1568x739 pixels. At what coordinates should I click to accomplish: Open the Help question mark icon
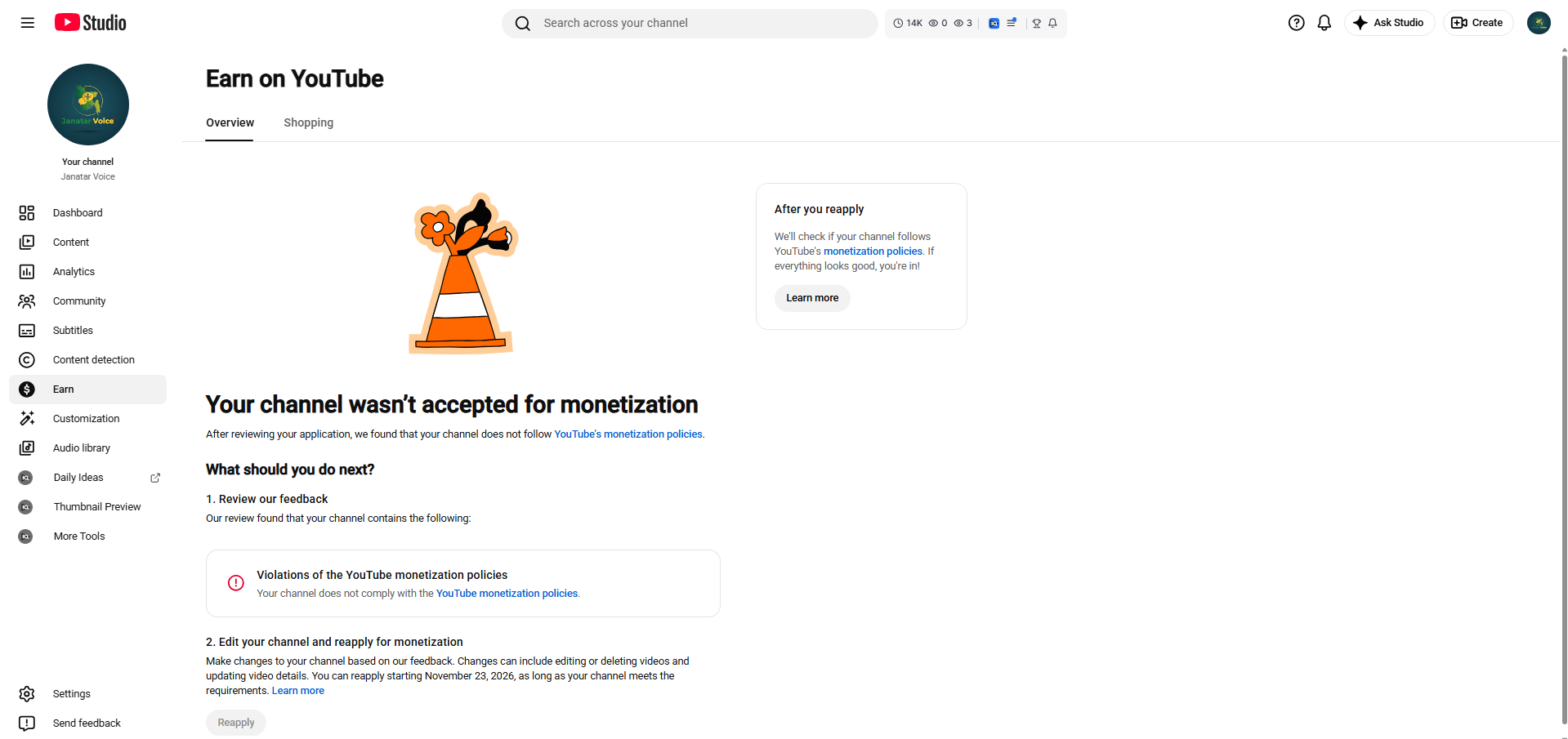point(1297,23)
